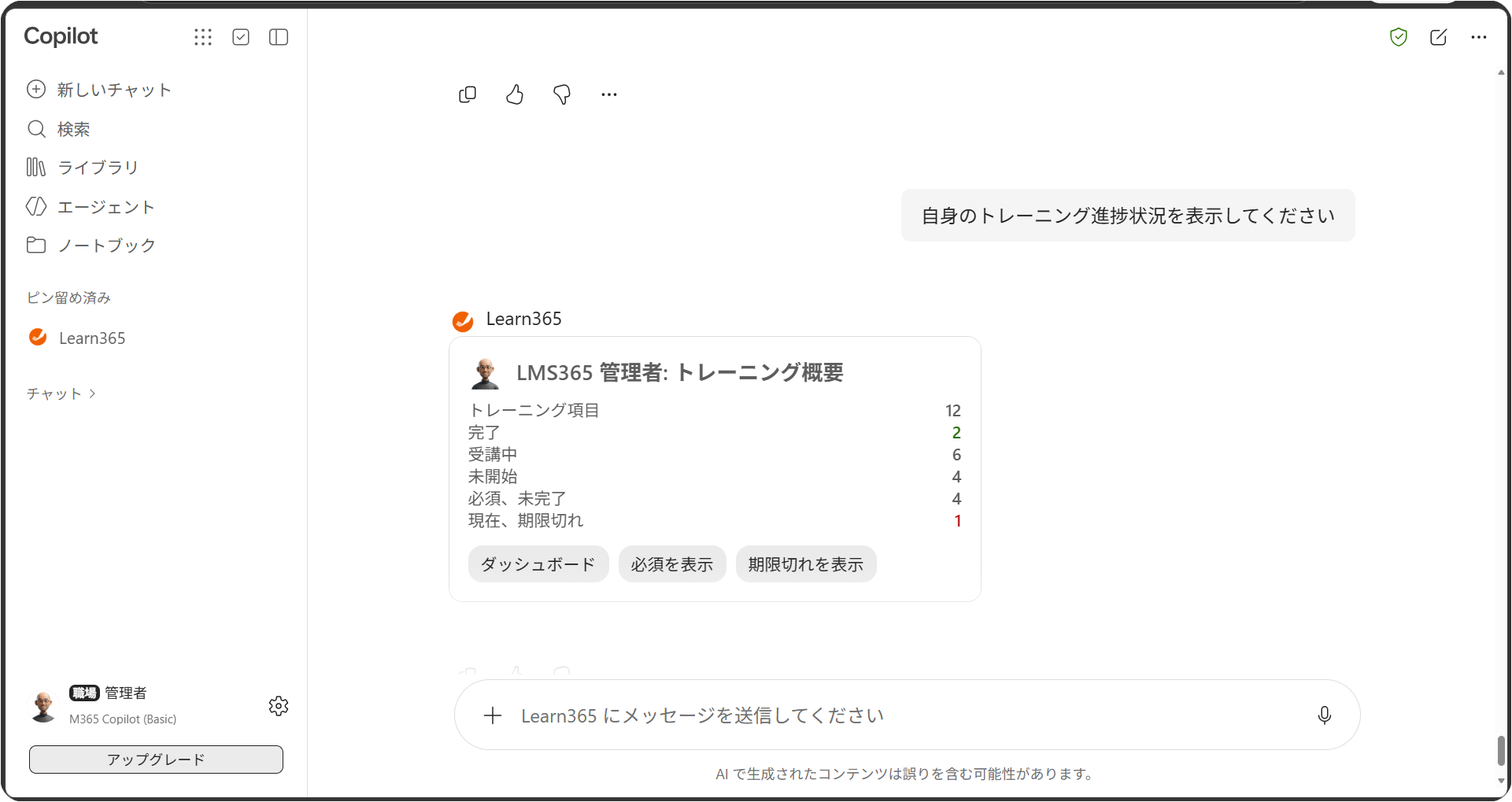Click the 完了 row label

[x=484, y=433]
